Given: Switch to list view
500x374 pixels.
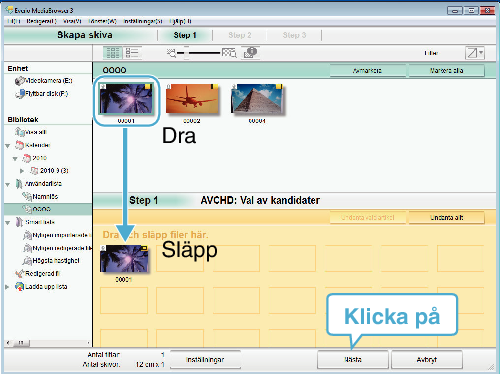Looking at the screenshot, I should (x=132, y=53).
